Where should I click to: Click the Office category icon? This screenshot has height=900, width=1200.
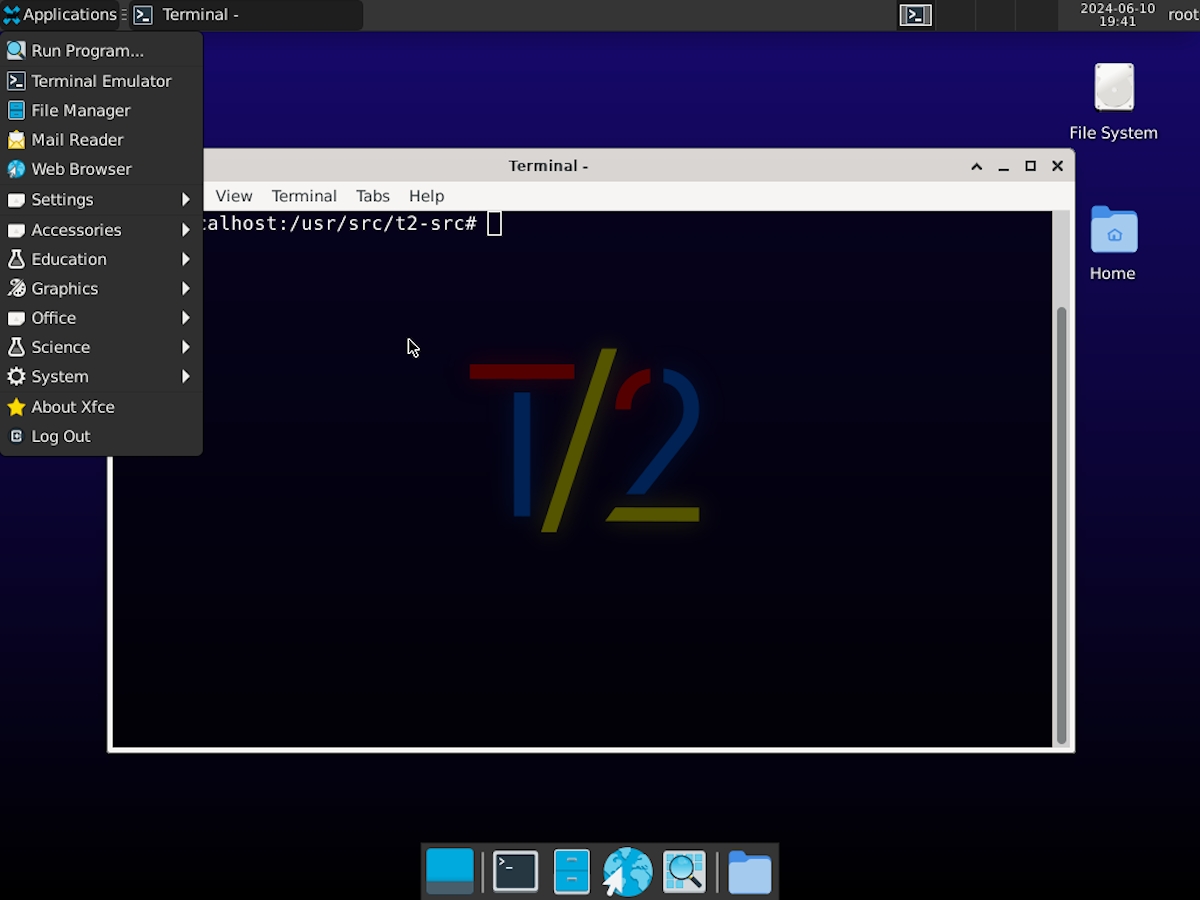[x=16, y=318]
